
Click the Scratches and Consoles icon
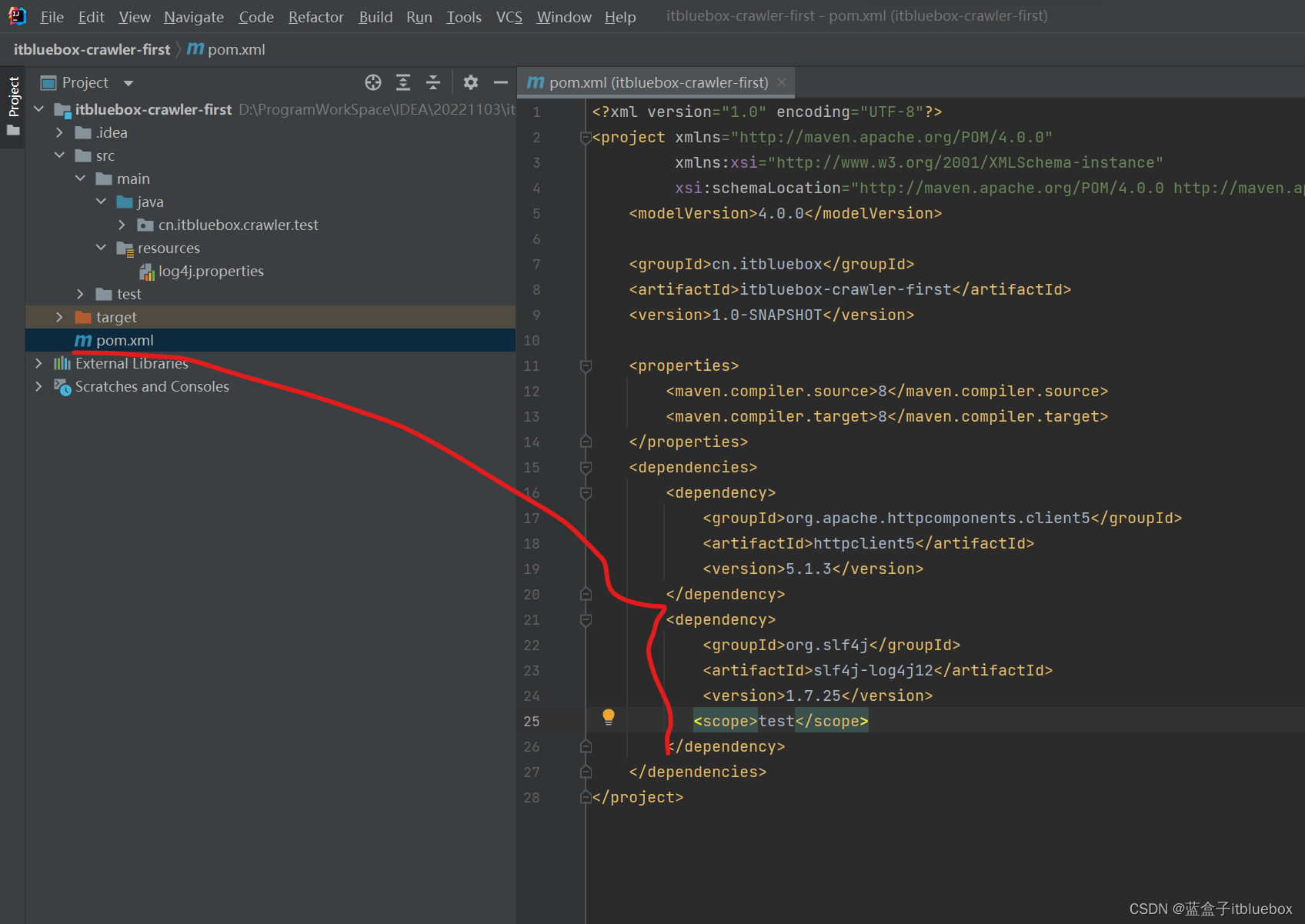pos(62,387)
